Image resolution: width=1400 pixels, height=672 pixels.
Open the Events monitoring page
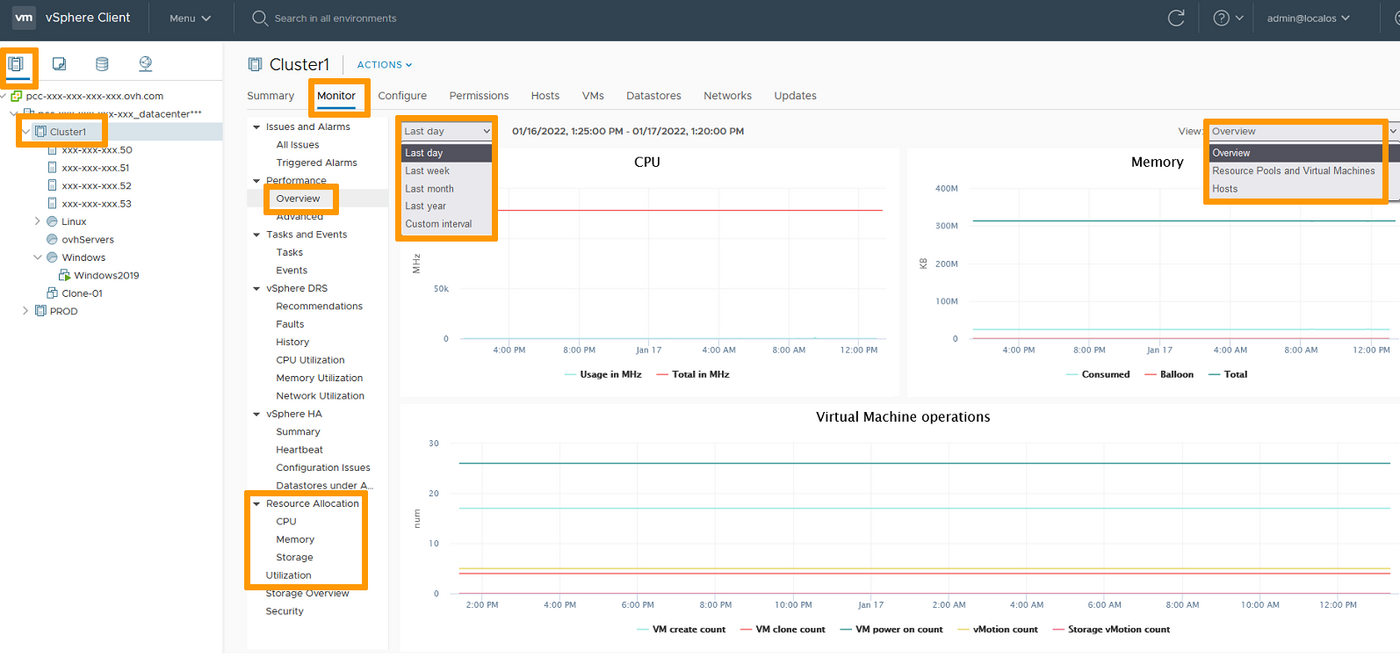click(291, 269)
